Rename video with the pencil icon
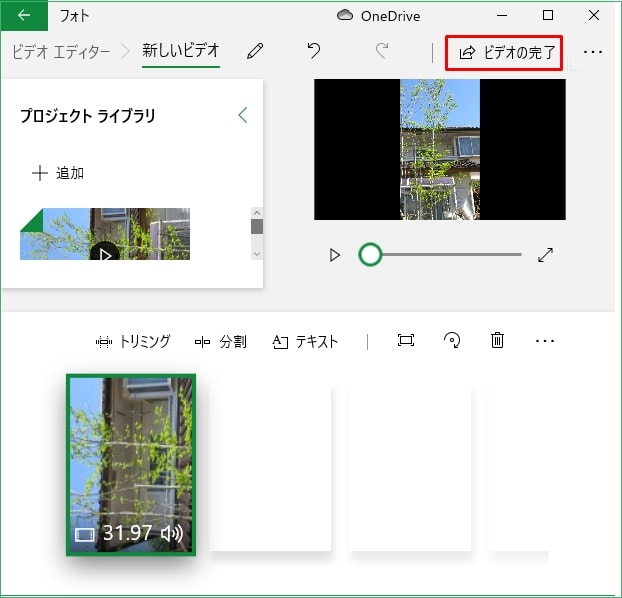The width and height of the screenshot is (622, 598). [x=255, y=51]
